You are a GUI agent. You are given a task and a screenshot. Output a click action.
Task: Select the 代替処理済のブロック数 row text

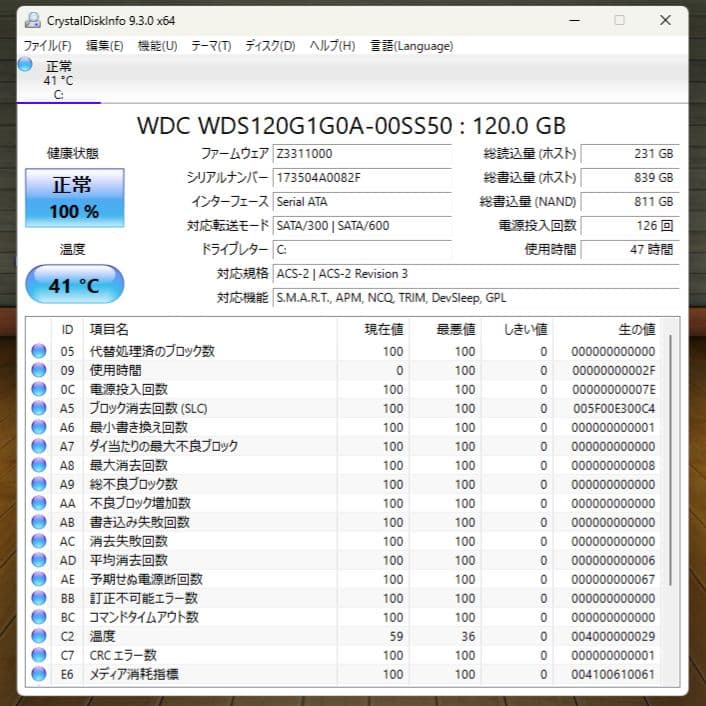[x=152, y=351]
